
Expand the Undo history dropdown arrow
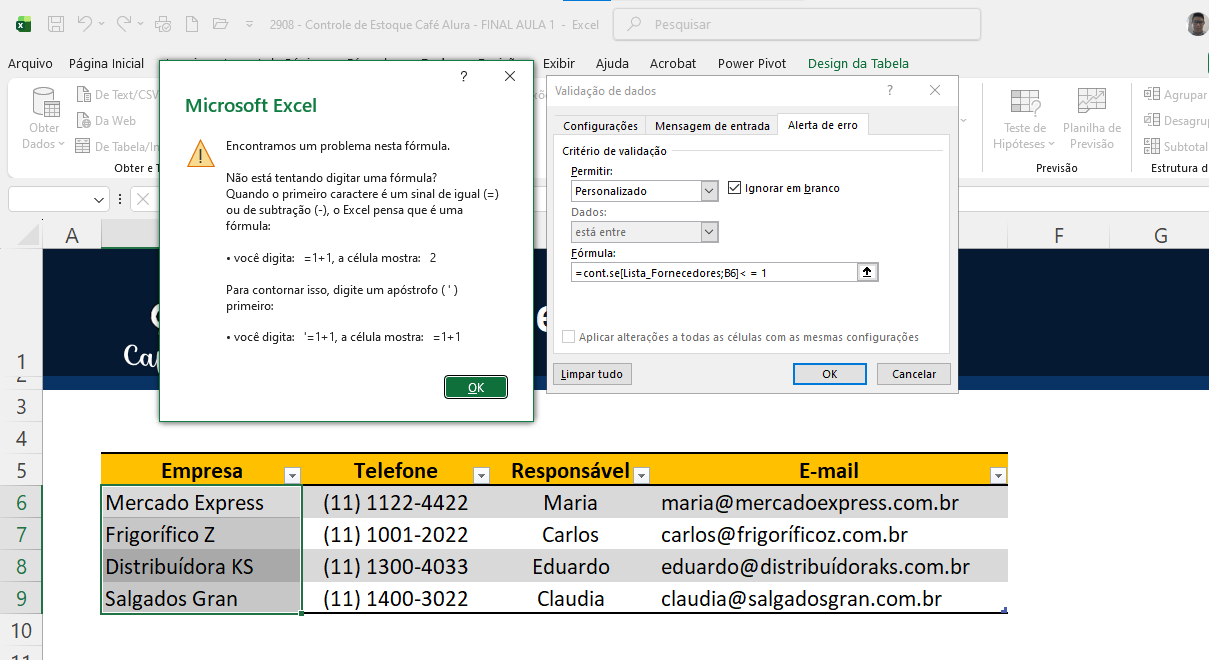(x=102, y=24)
